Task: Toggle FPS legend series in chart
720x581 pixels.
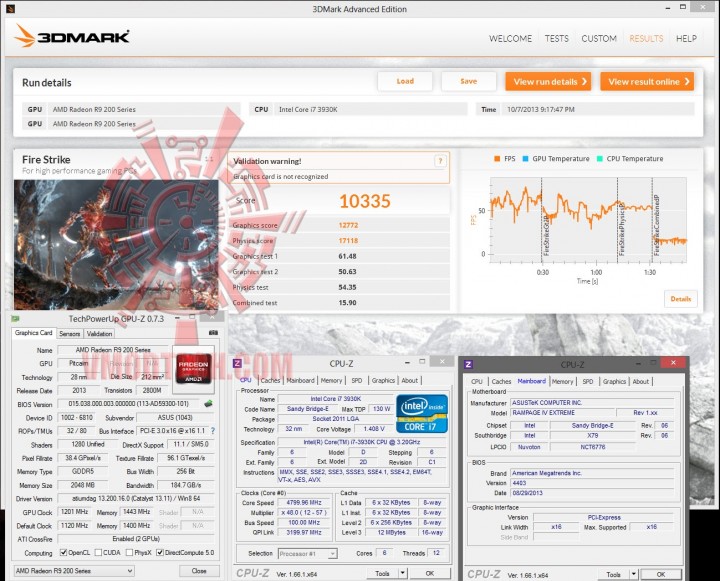Action: (504, 158)
